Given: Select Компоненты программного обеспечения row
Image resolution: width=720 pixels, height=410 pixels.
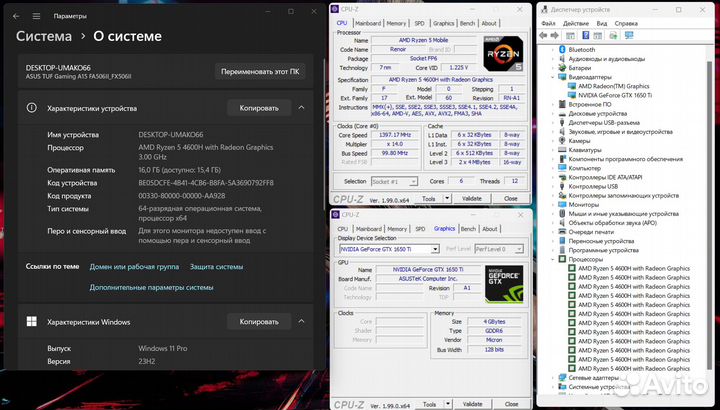Looking at the screenshot, I should point(625,159).
